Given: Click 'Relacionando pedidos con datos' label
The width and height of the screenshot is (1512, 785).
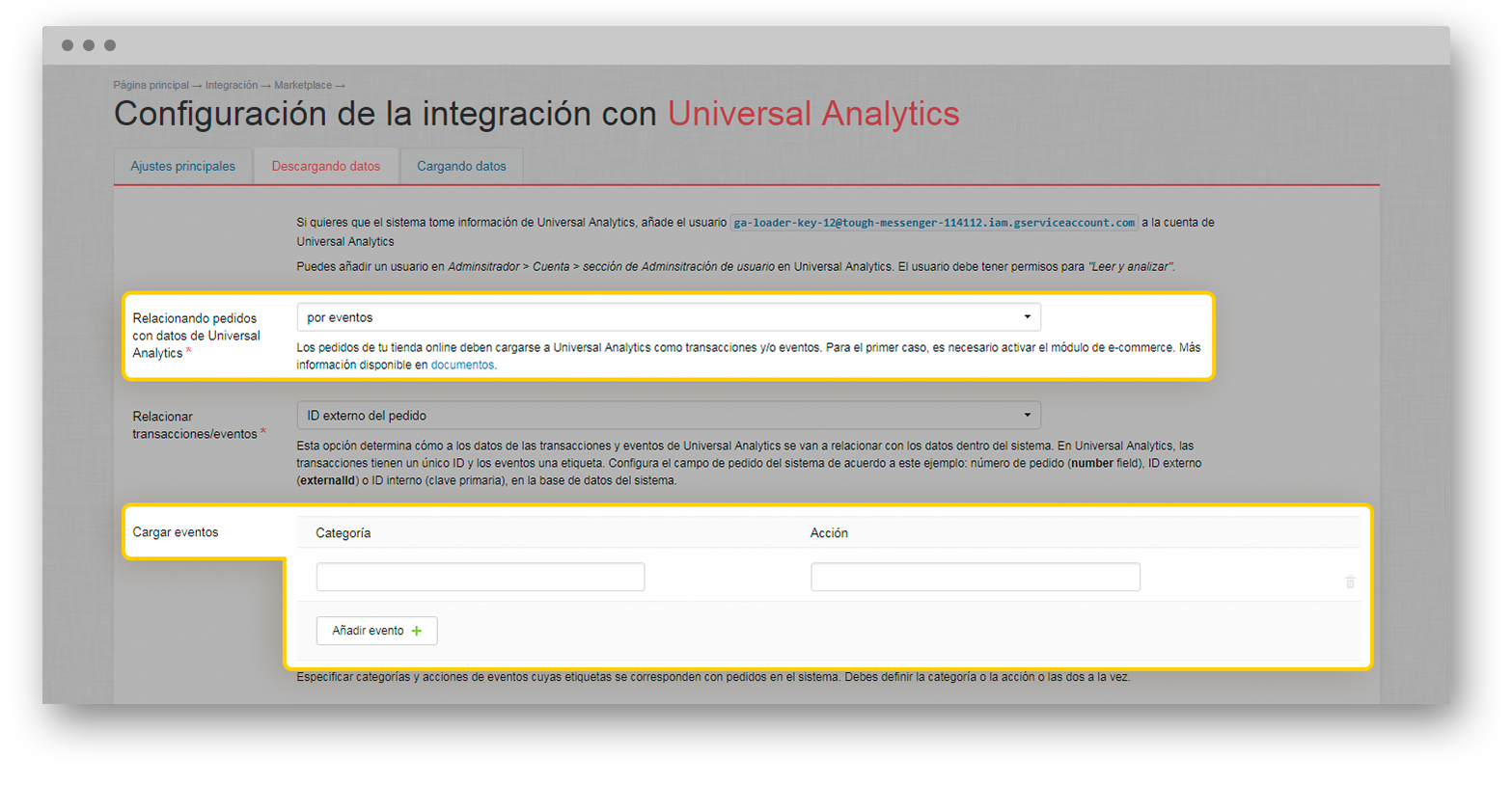Looking at the screenshot, I should pyautogui.click(x=197, y=336).
